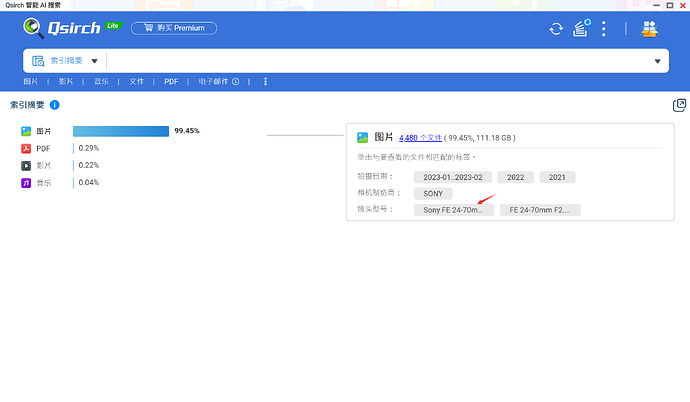Open the app center icon at top right
Image resolution: width=690 pixels, height=402 pixels.
click(649, 29)
